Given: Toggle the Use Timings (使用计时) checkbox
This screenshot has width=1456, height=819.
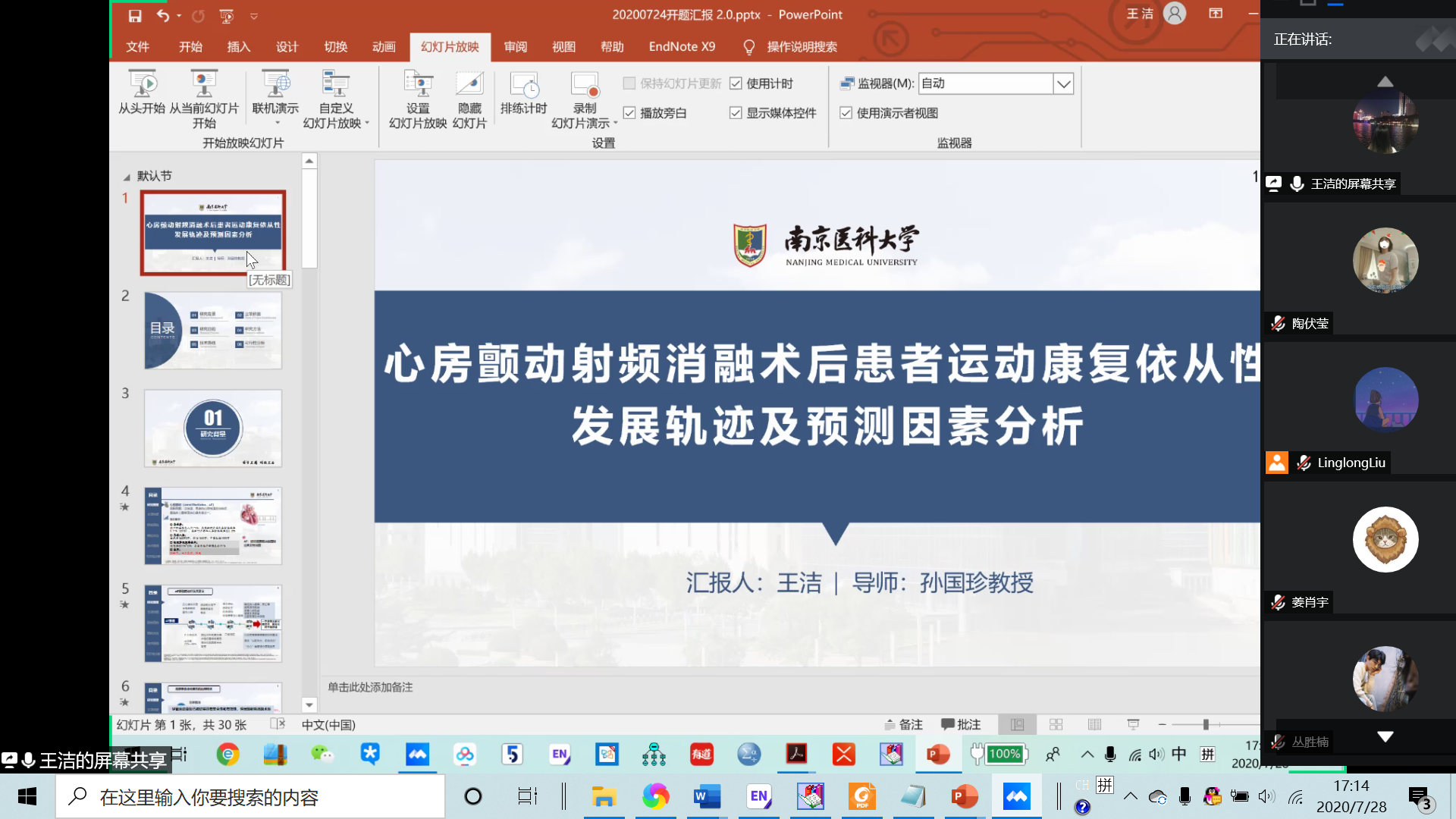Looking at the screenshot, I should (x=736, y=83).
